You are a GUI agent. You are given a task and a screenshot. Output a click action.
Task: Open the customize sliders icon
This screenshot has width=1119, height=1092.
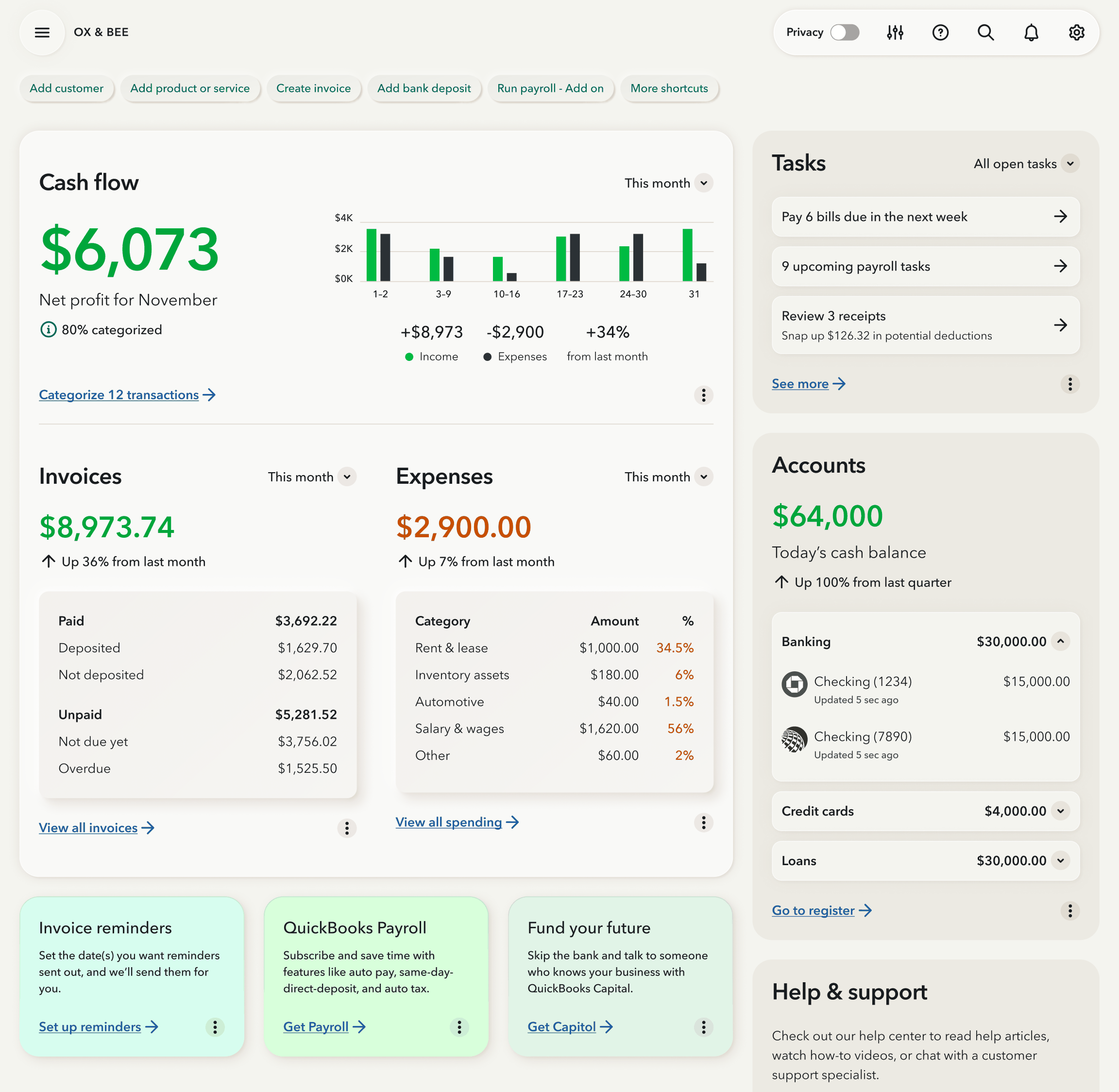(895, 32)
